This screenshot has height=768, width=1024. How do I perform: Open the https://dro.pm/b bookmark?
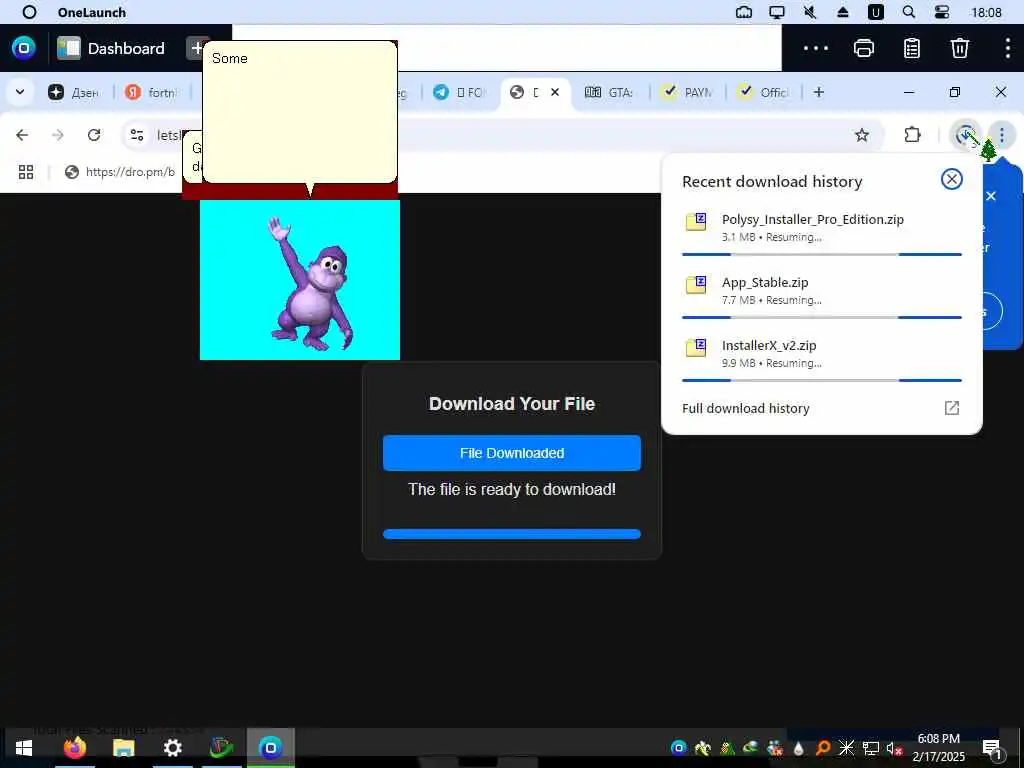click(120, 172)
